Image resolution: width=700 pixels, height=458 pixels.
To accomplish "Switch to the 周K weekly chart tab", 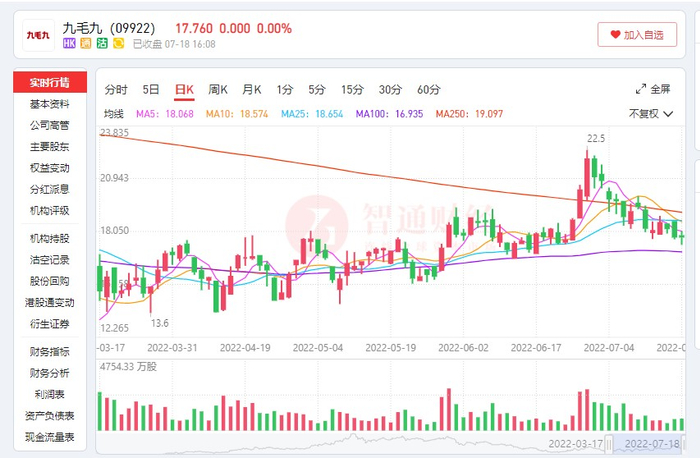I will [x=218, y=89].
